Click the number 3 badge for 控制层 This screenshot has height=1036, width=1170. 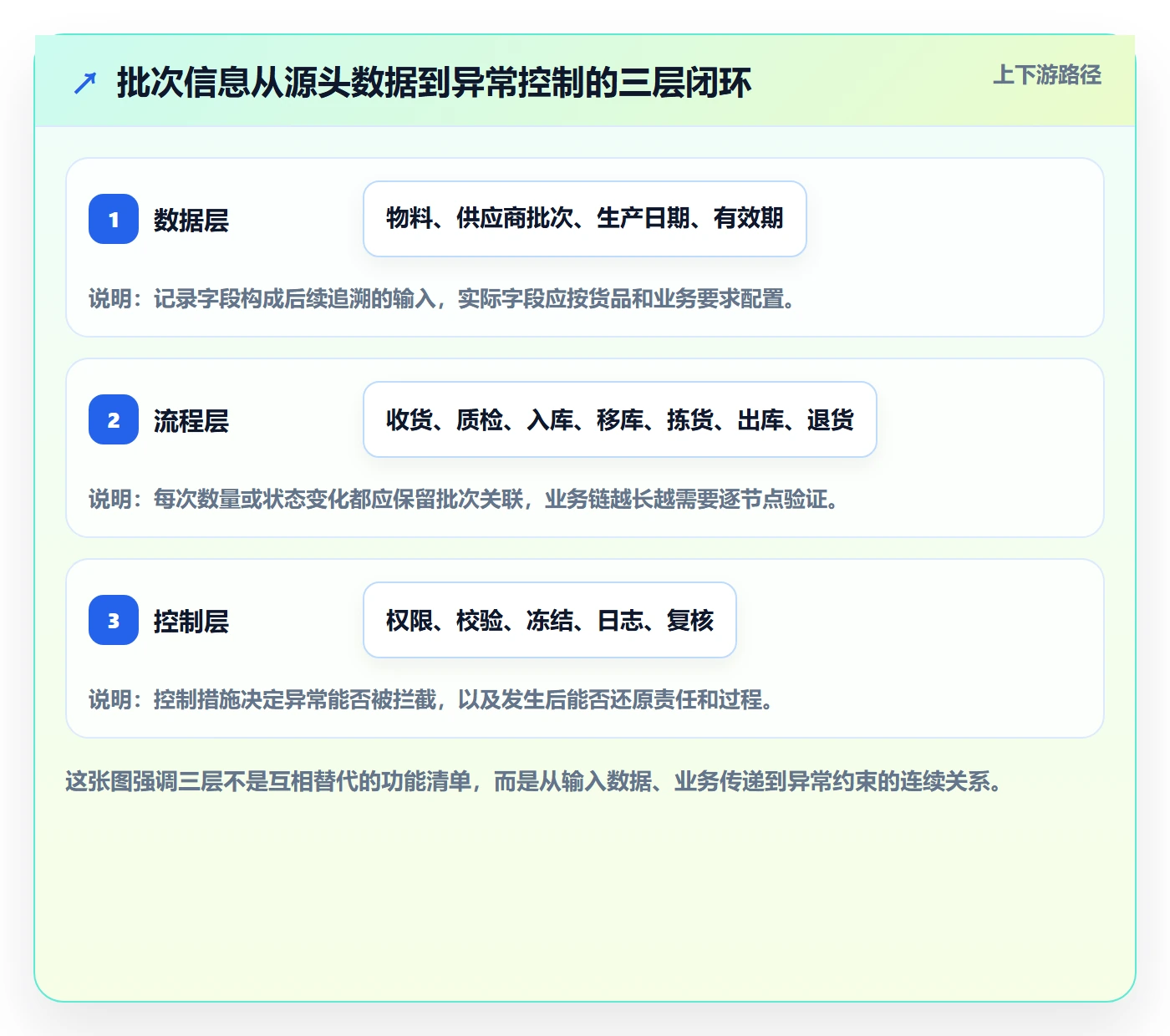(x=114, y=620)
